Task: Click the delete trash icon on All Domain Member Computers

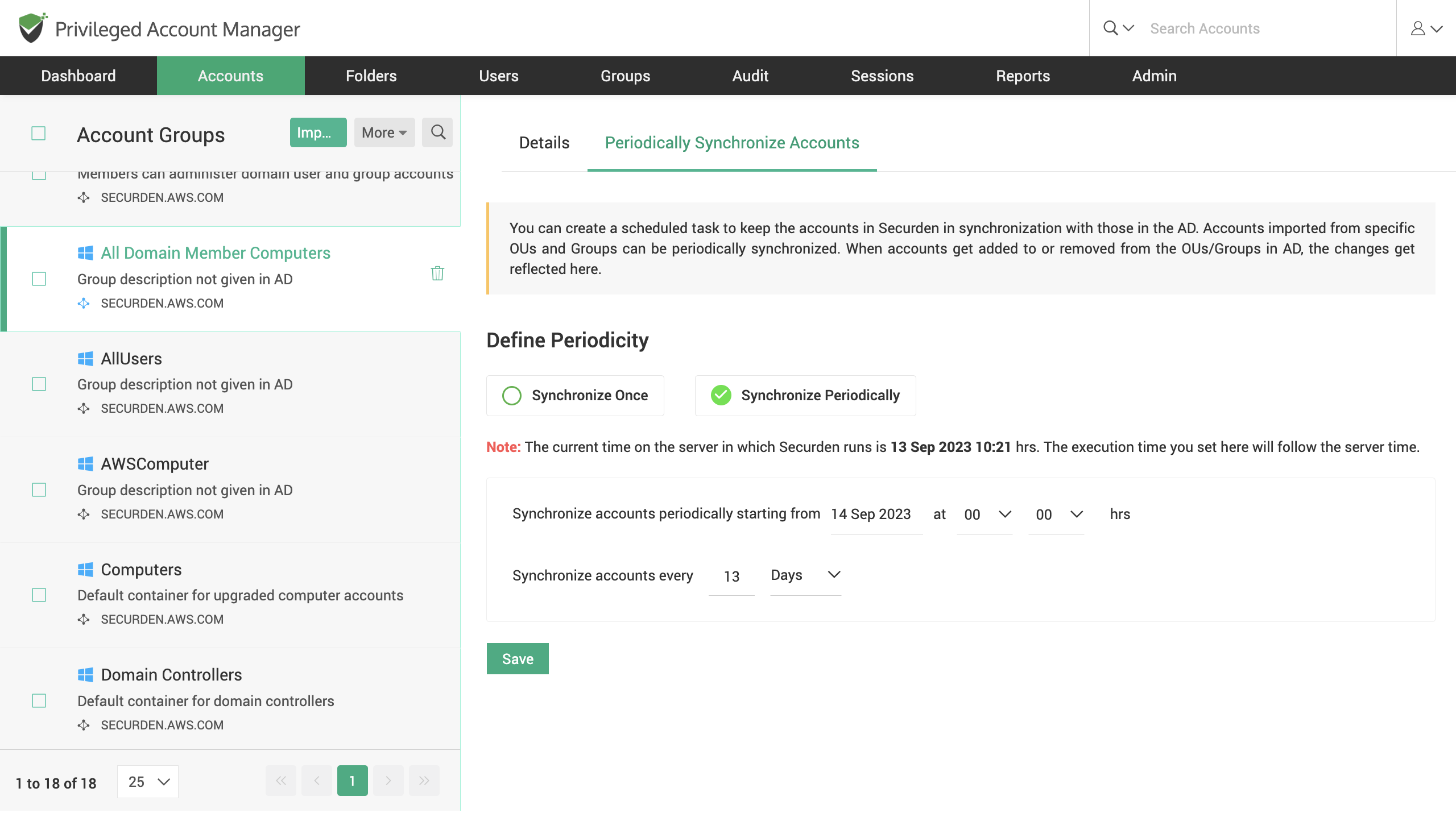Action: click(436, 274)
